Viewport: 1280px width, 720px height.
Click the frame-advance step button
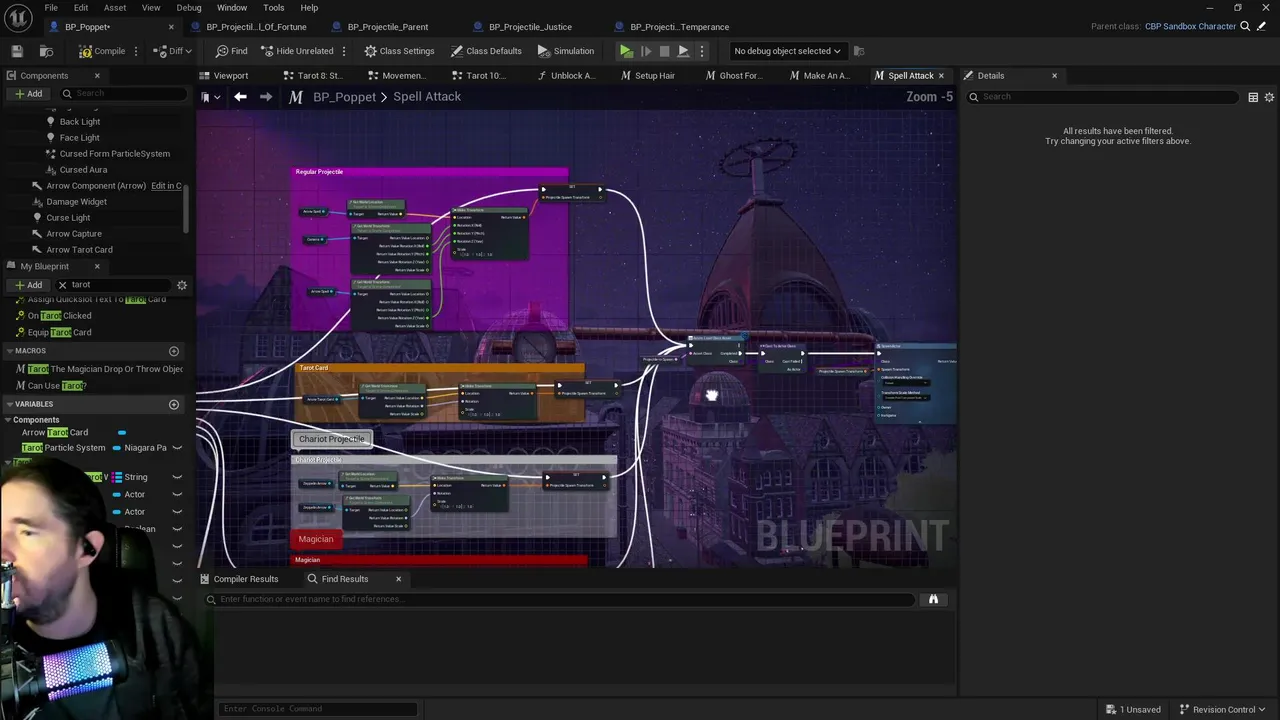pyautogui.click(x=645, y=51)
